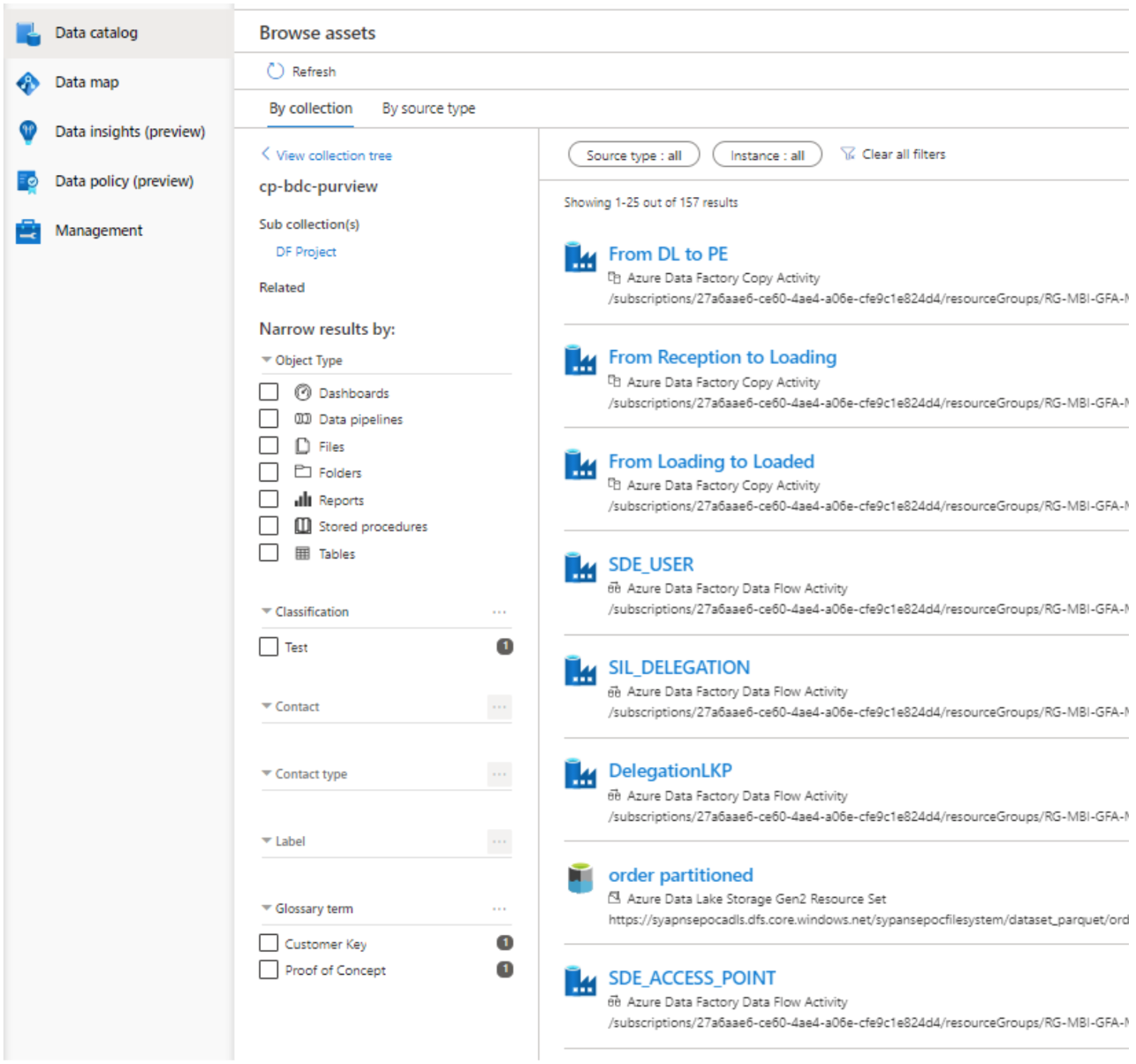Check the Reports filter checkbox
Screen dimensions: 1136x1064
[269, 499]
